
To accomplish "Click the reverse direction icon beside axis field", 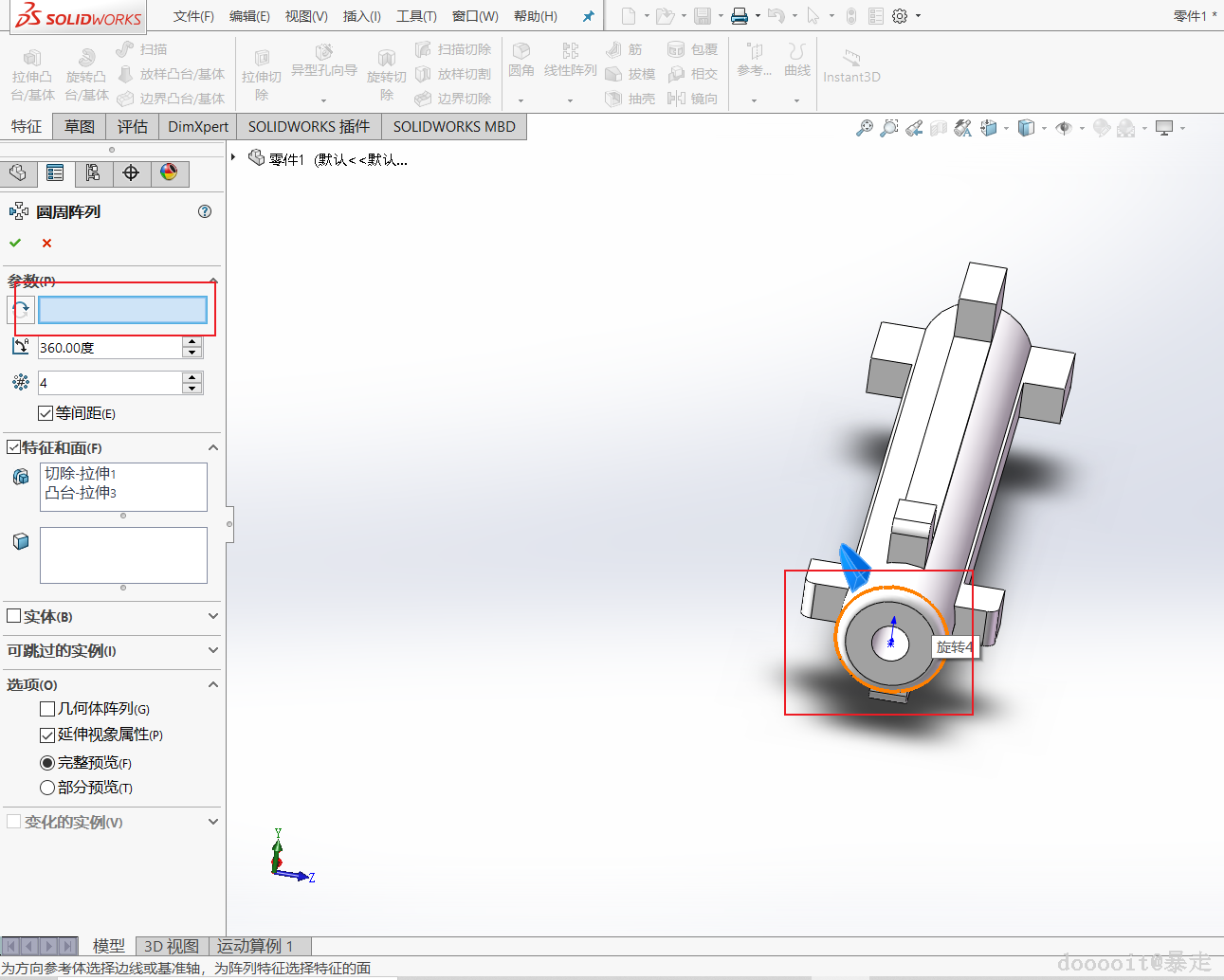I will tap(21, 310).
